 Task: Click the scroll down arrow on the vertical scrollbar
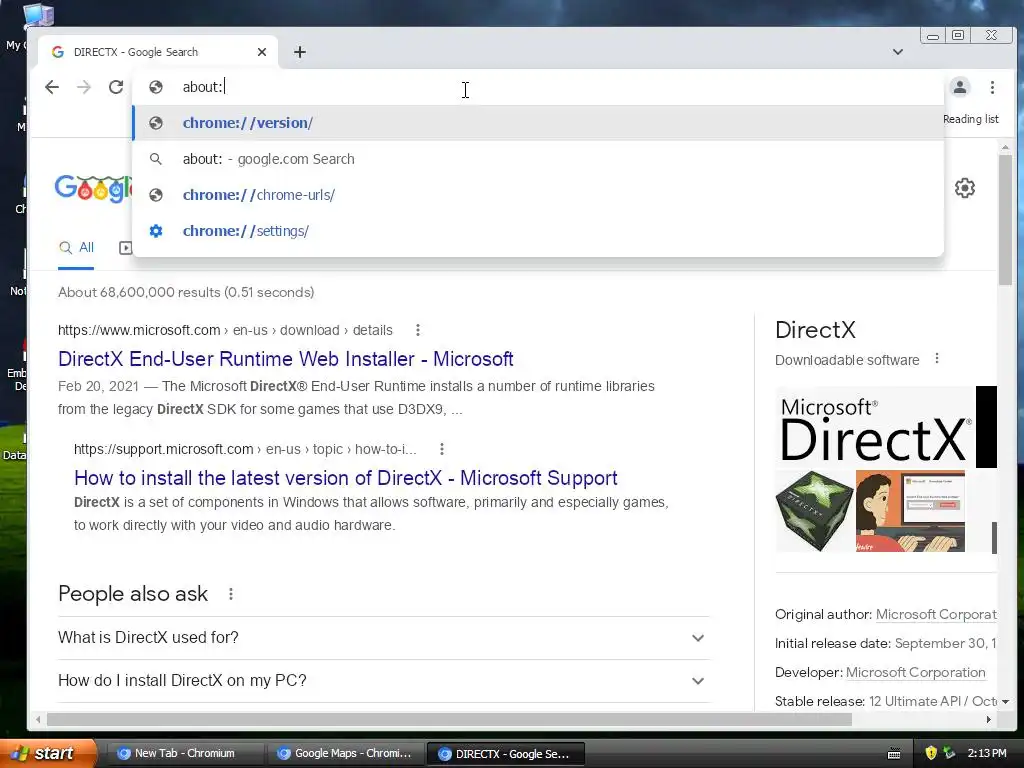[x=1005, y=701]
